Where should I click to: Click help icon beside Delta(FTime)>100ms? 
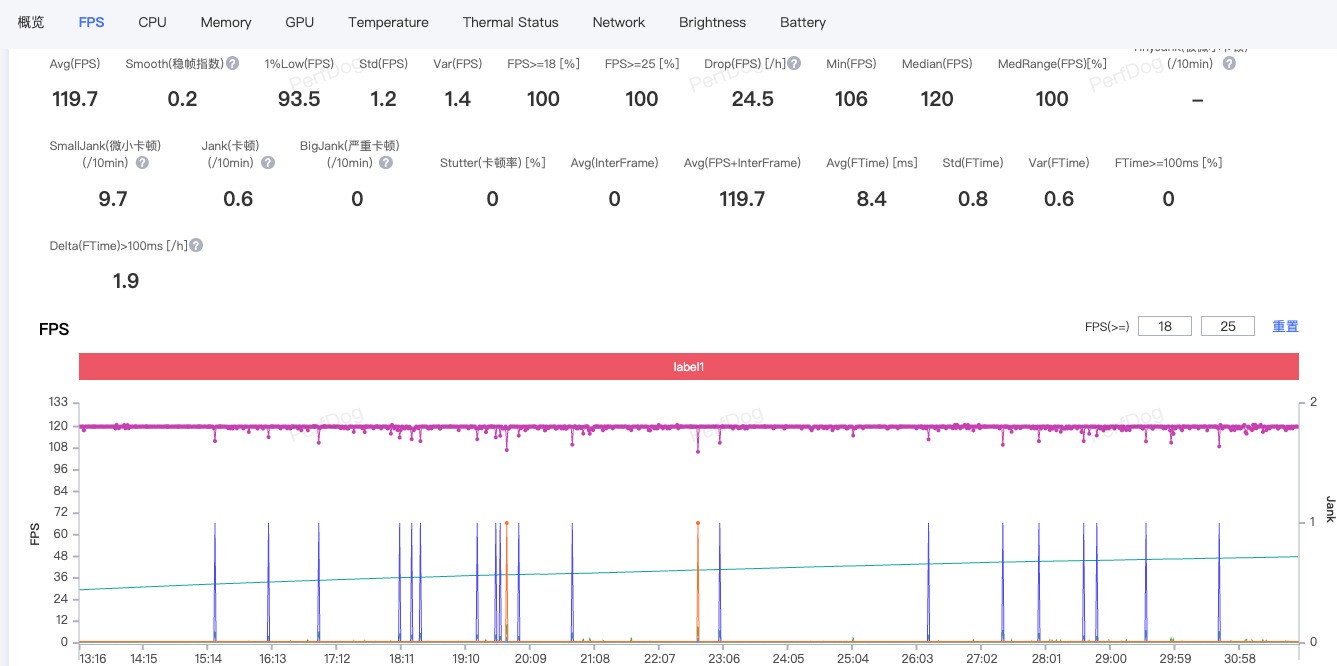[x=196, y=245]
